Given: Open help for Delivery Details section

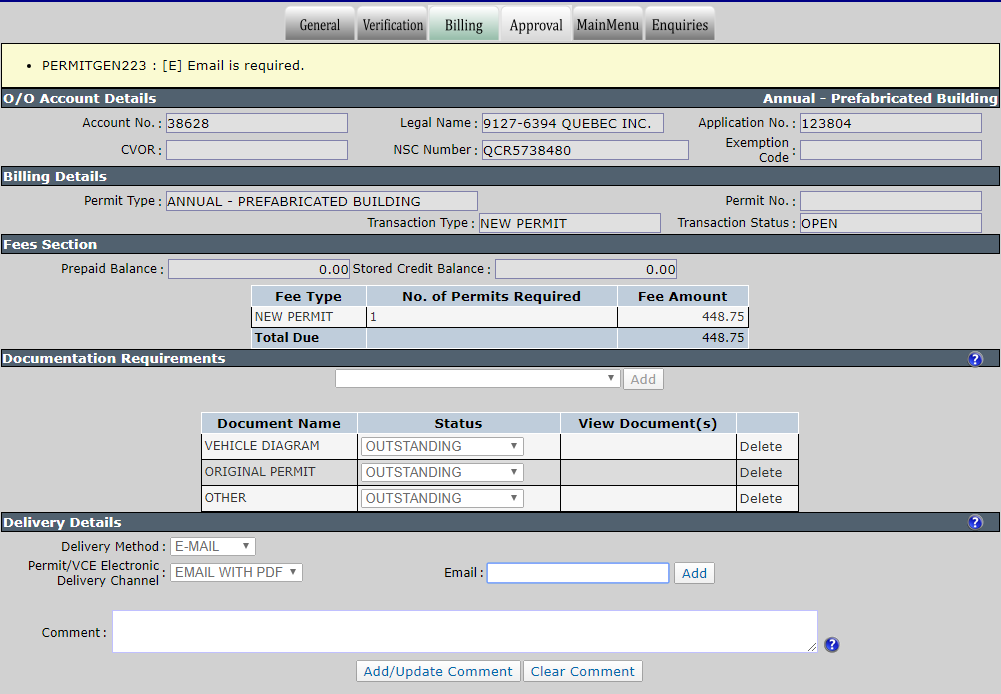Looking at the screenshot, I should tap(975, 522).
